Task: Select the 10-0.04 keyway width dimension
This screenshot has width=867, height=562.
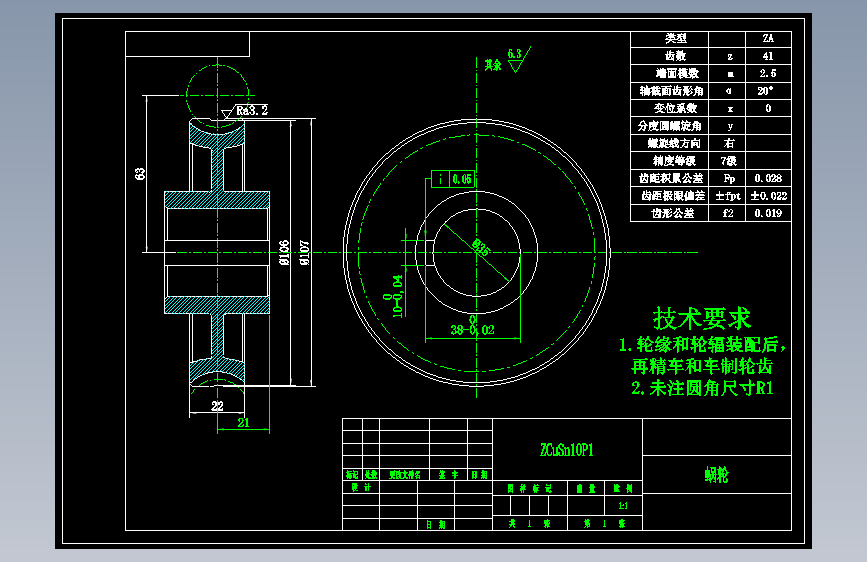Action: pyautogui.click(x=398, y=296)
